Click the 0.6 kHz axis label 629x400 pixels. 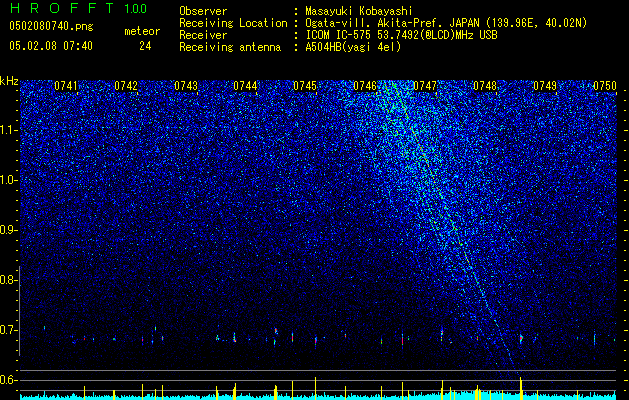click(8, 380)
